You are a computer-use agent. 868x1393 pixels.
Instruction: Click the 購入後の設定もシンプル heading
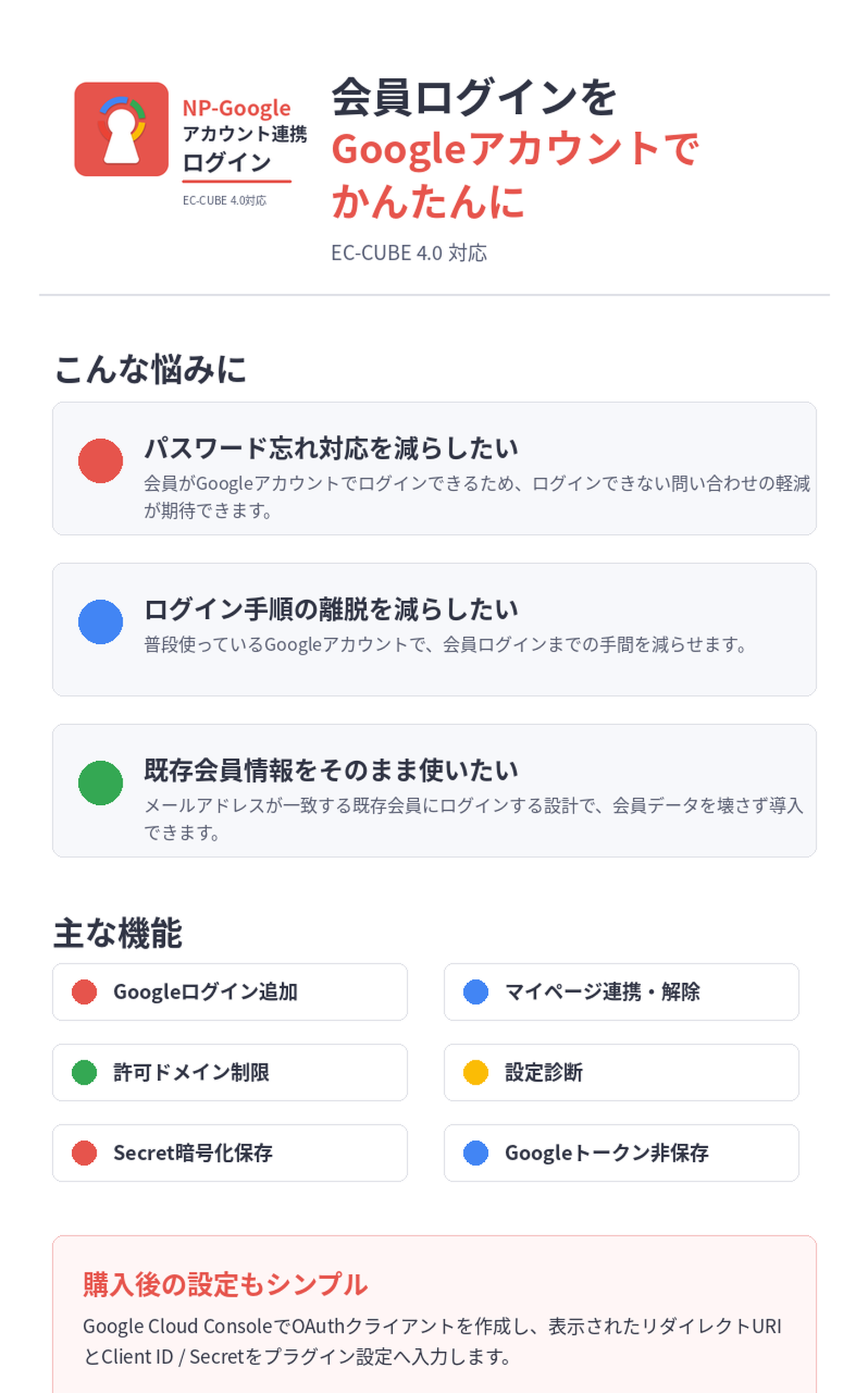[x=226, y=1285]
